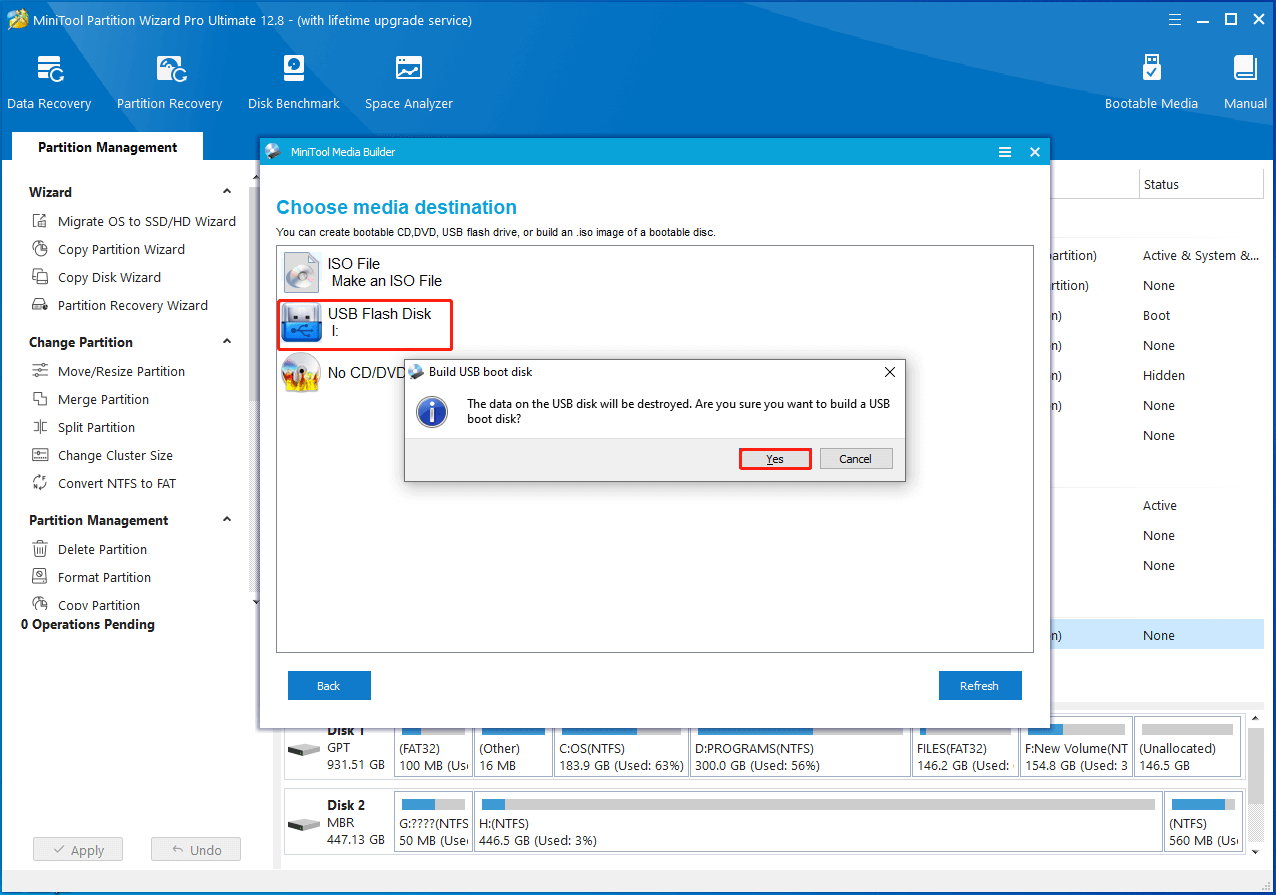Refresh the media destination list

click(979, 686)
